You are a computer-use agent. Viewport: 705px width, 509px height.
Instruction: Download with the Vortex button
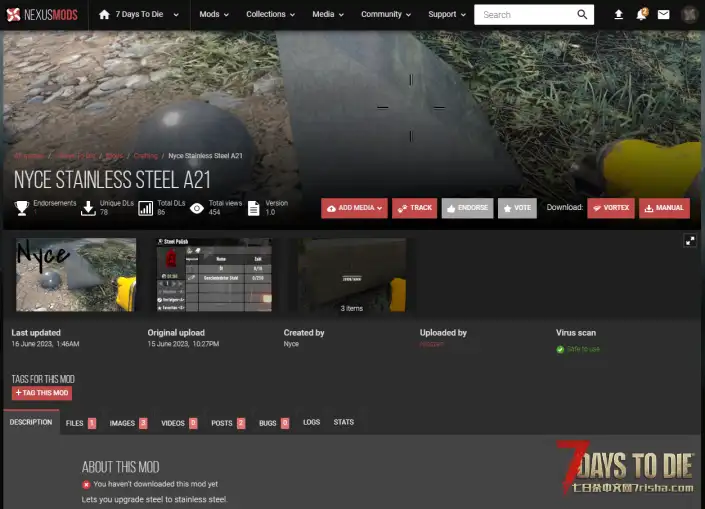coord(611,208)
